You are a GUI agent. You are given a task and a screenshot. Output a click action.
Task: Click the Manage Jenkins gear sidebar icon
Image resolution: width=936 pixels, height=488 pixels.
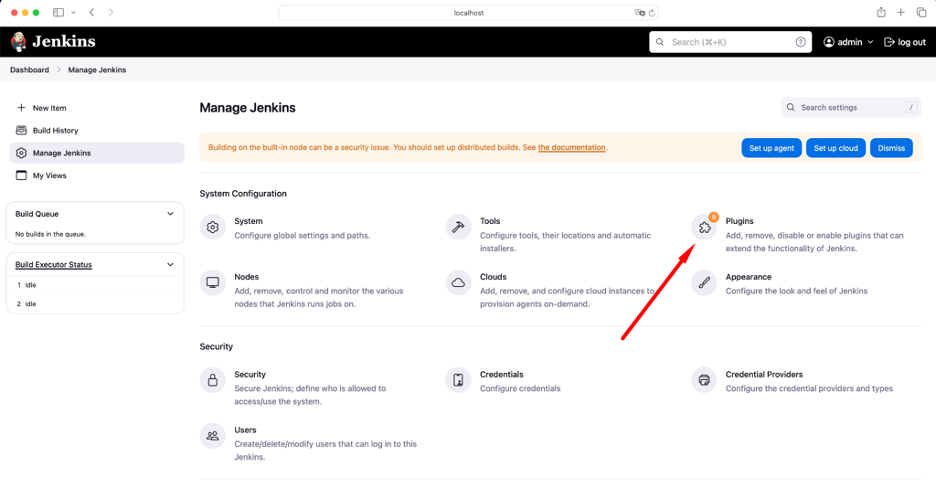[21, 153]
